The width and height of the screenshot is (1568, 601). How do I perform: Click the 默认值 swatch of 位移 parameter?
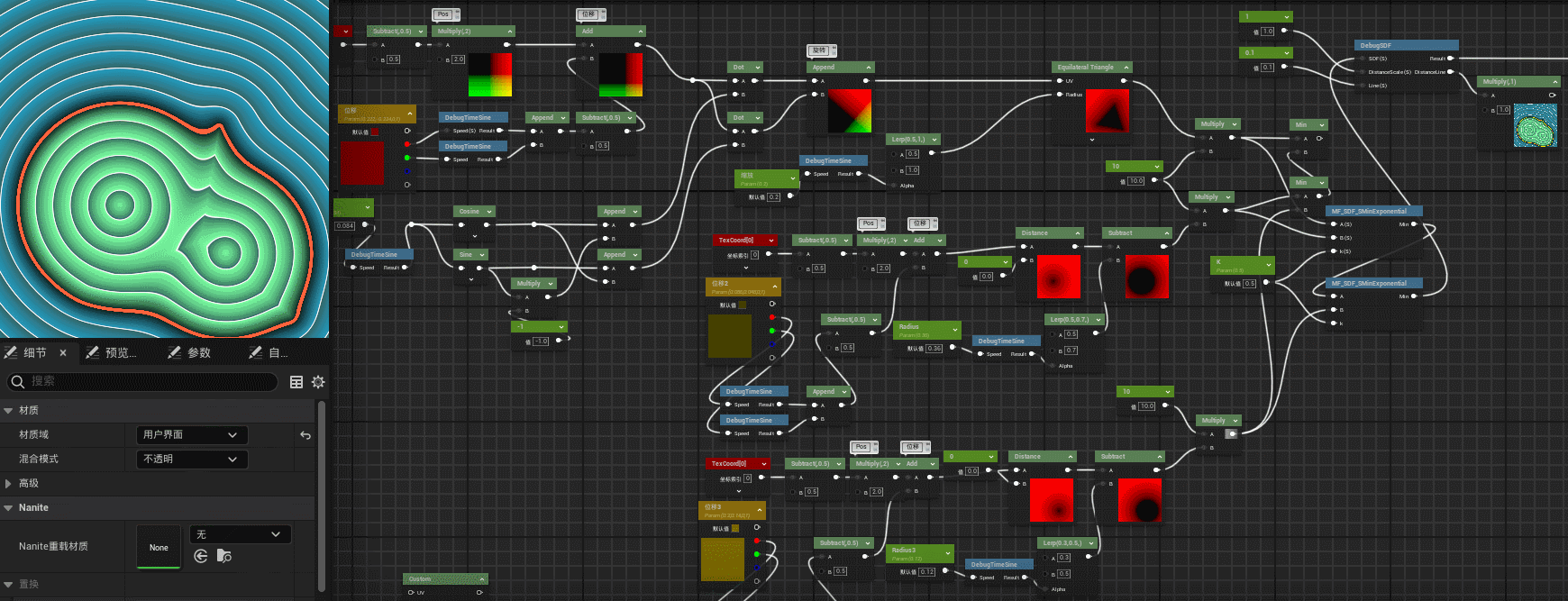click(x=375, y=132)
